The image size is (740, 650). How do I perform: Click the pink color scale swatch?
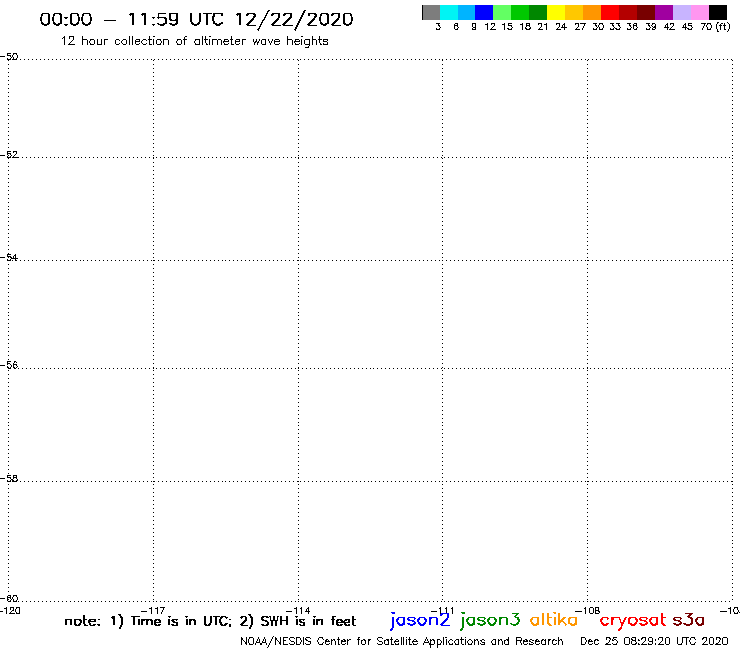coord(699,12)
